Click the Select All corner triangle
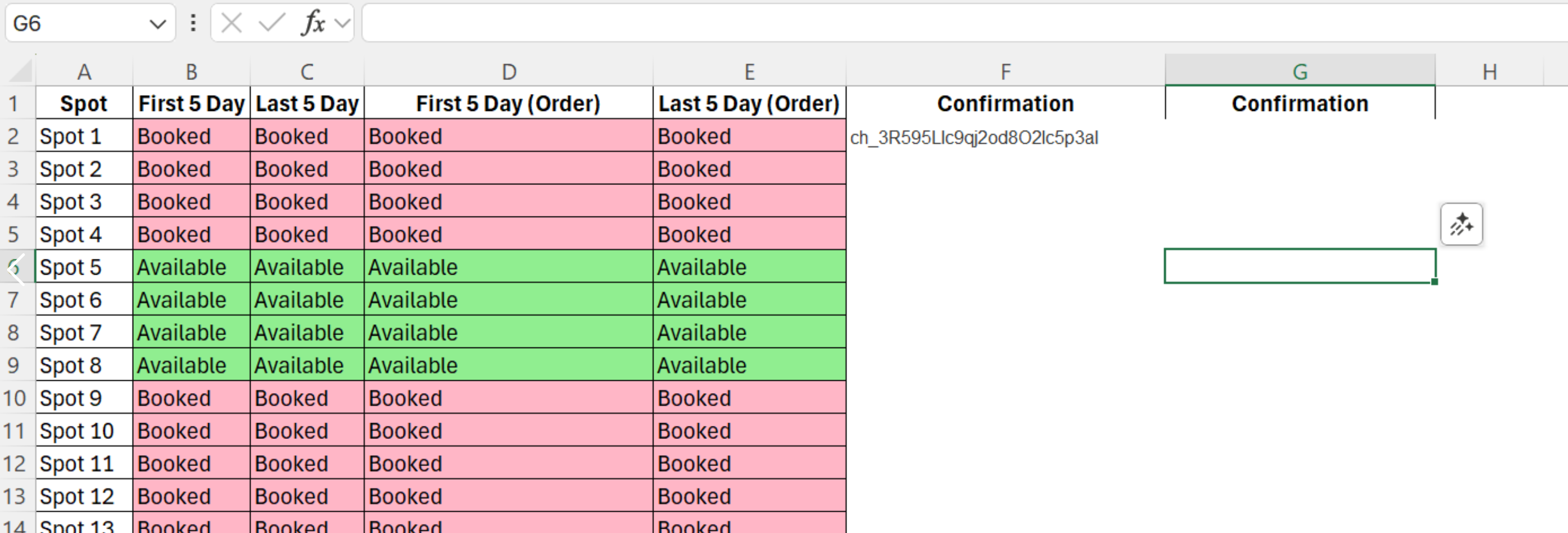 [21, 71]
